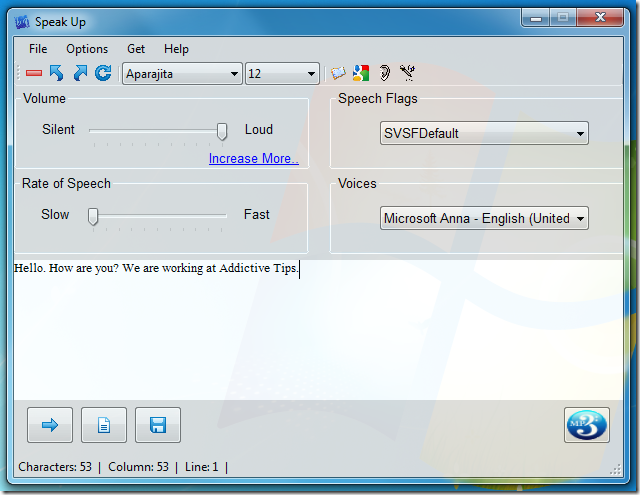
Task: Click the 'Slow' rate label
Action: click(x=55, y=215)
